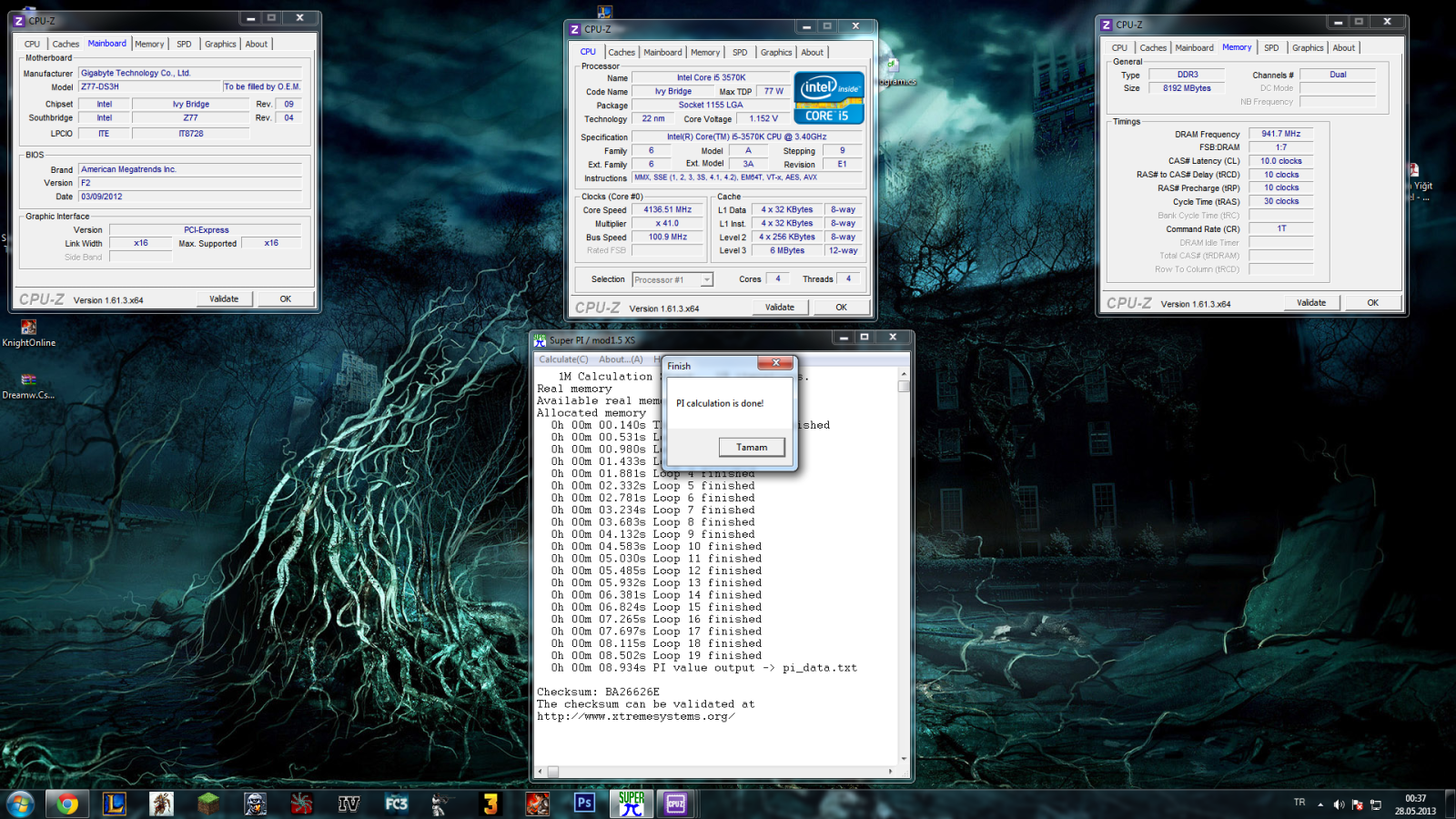
Task: Open the Dreamw.Cs... desktop shortcut
Action: (28, 386)
